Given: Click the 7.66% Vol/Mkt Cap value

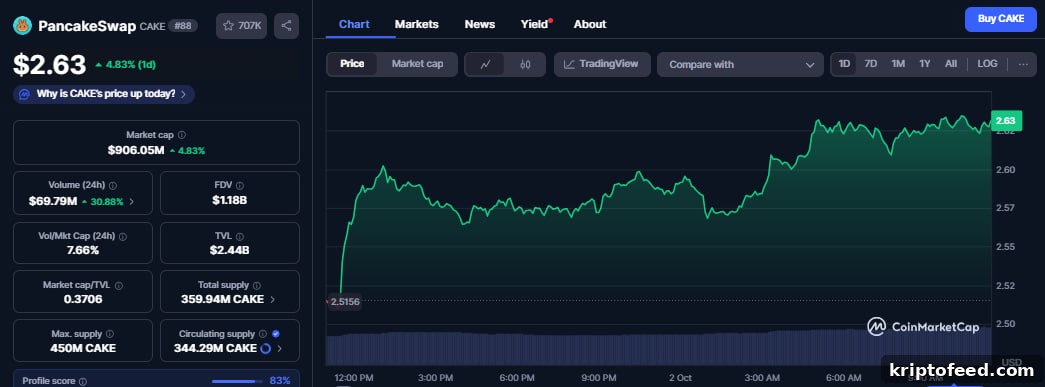Looking at the screenshot, I should tap(83, 250).
